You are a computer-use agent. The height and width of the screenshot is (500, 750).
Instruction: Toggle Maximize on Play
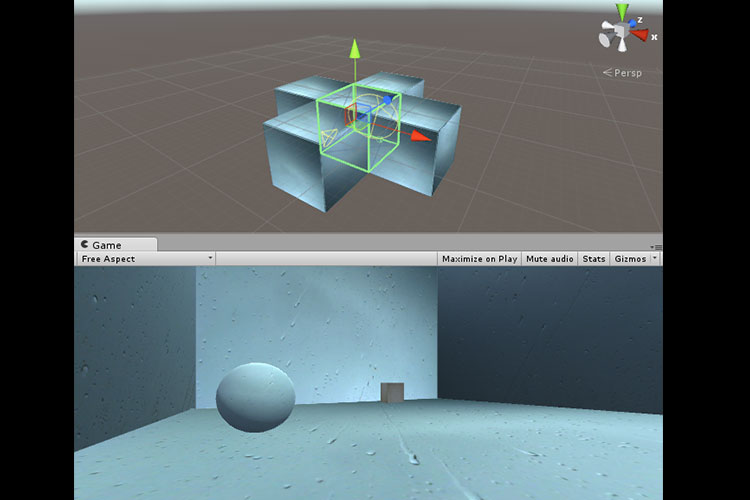pos(479,259)
